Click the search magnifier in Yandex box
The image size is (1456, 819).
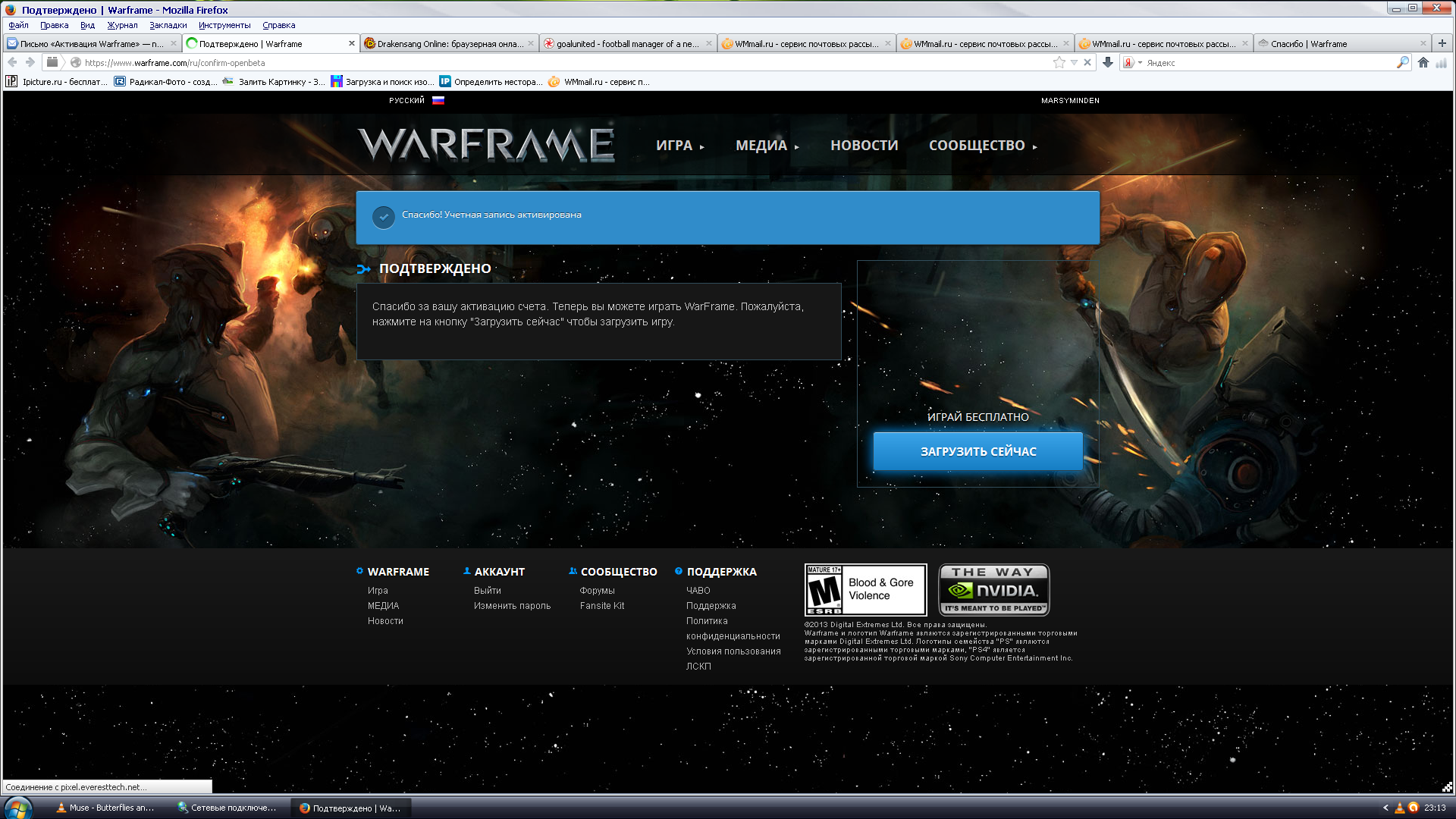(1402, 63)
